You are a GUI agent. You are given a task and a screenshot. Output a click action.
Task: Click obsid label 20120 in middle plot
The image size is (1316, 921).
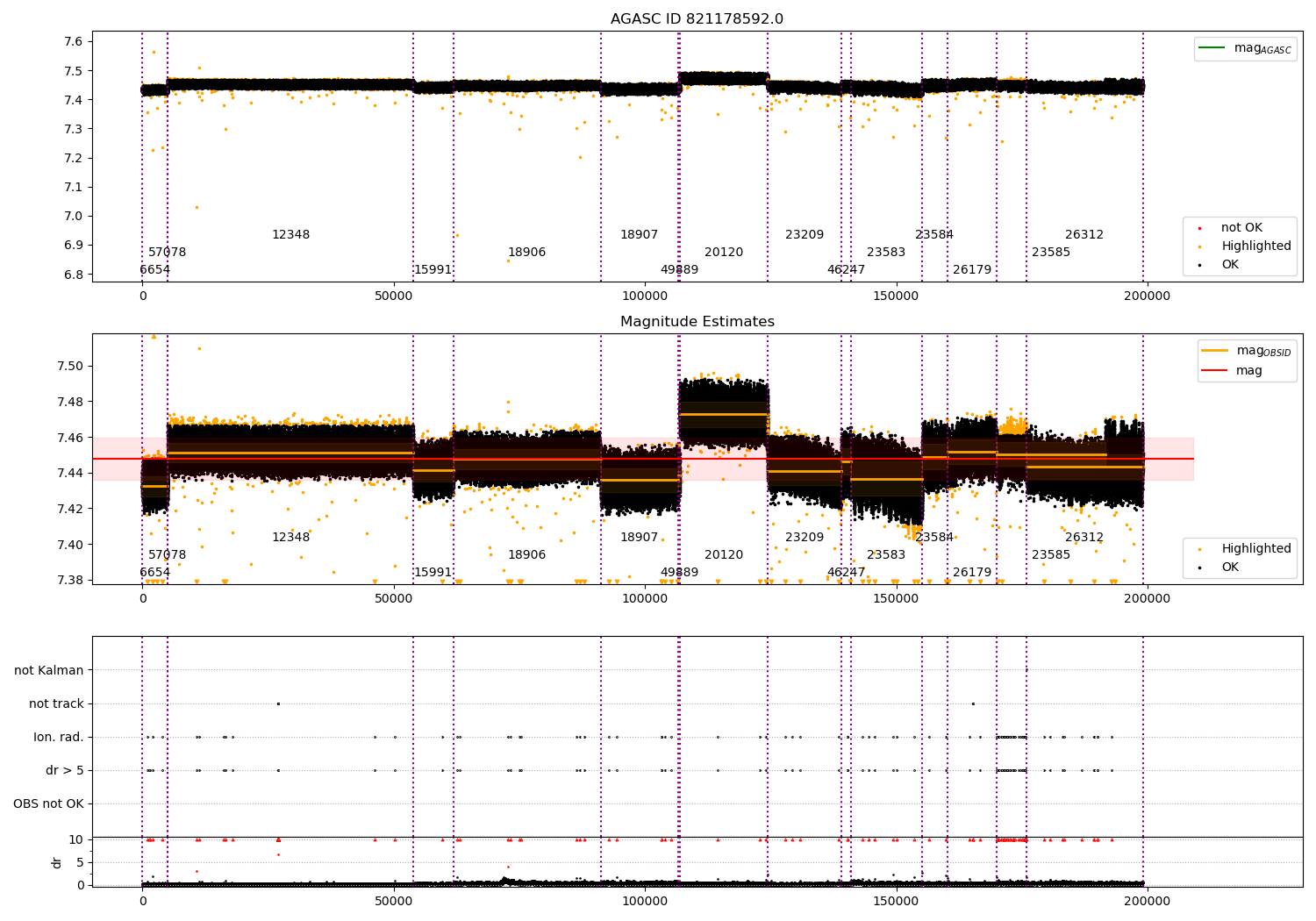coord(724,555)
